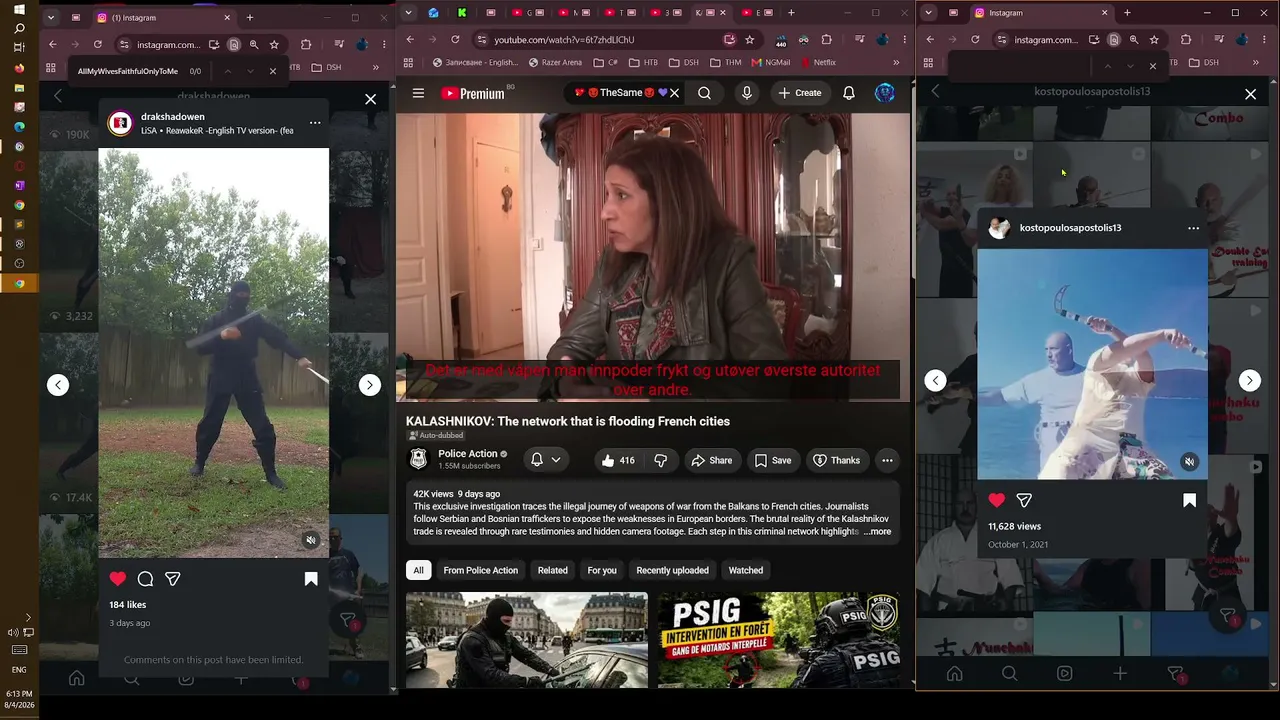The width and height of the screenshot is (1280, 720).
Task: Go to previous post in kostopoulosapostolis13 viewer
Action: click(x=935, y=380)
